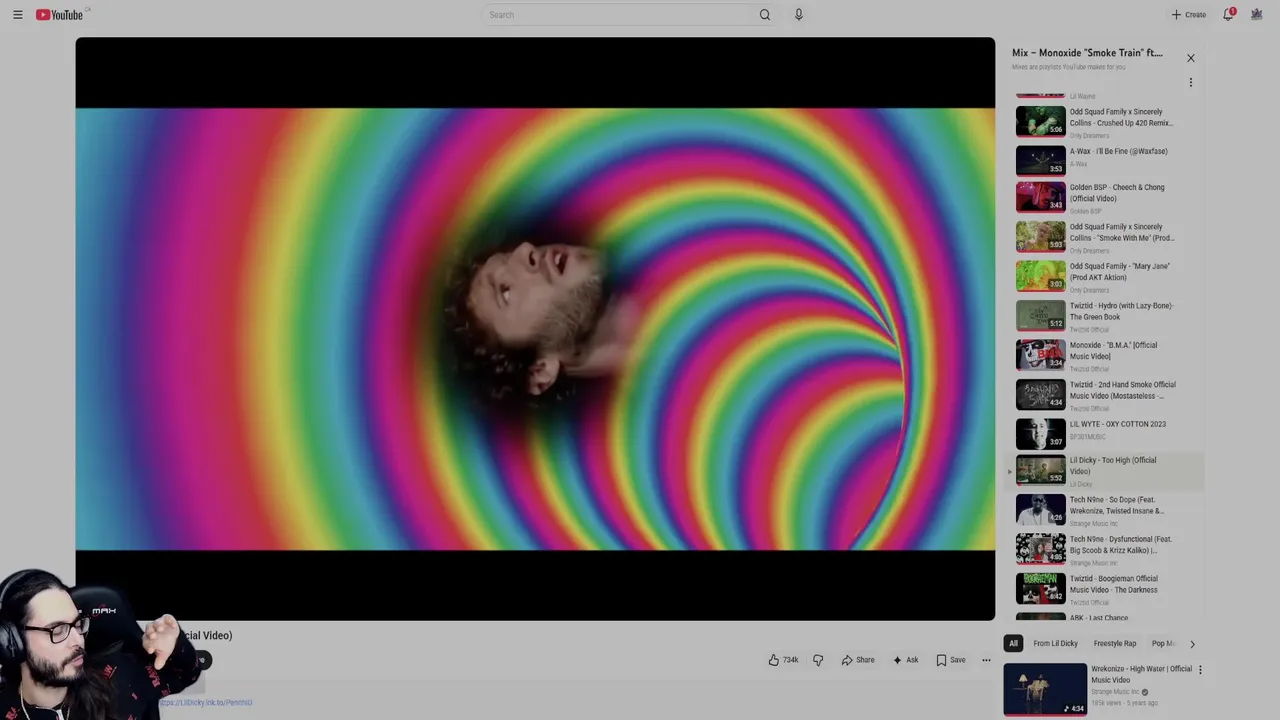The width and height of the screenshot is (1280, 720).
Task: Click title 'Lil Dicky - Too High (Official Video)'
Action: [x=1113, y=465]
